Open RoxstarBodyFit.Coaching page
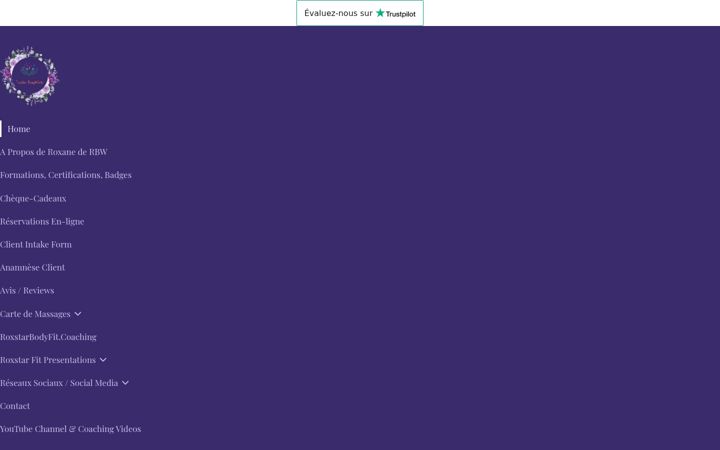The image size is (720, 450). 48,337
